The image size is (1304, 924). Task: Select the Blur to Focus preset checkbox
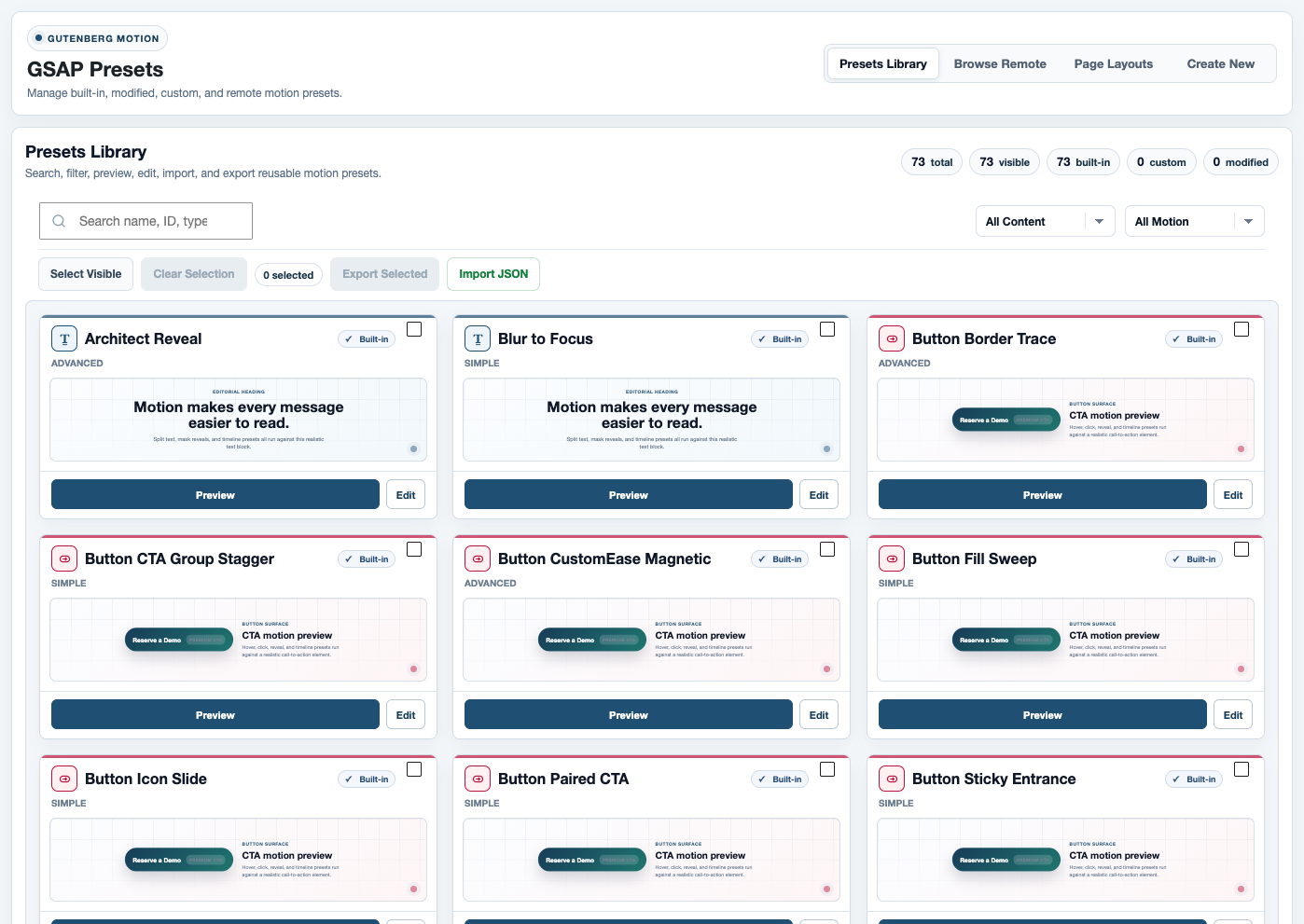click(x=827, y=329)
